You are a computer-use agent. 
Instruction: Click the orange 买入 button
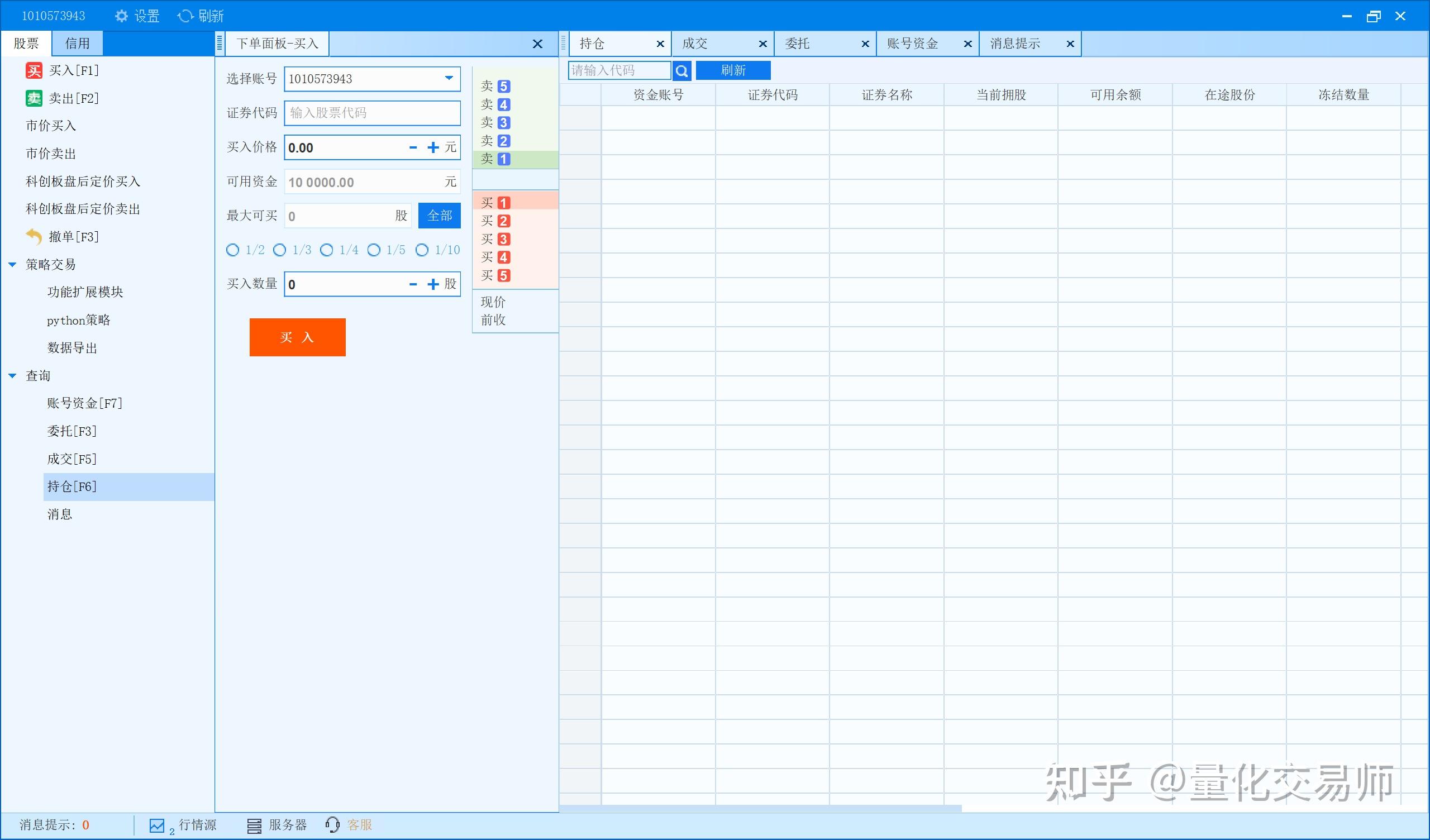tap(297, 337)
